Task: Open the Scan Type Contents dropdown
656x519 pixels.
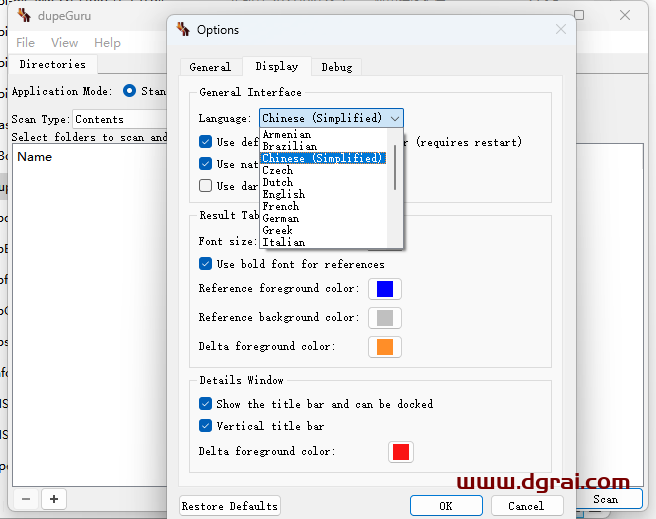Action: click(120, 119)
